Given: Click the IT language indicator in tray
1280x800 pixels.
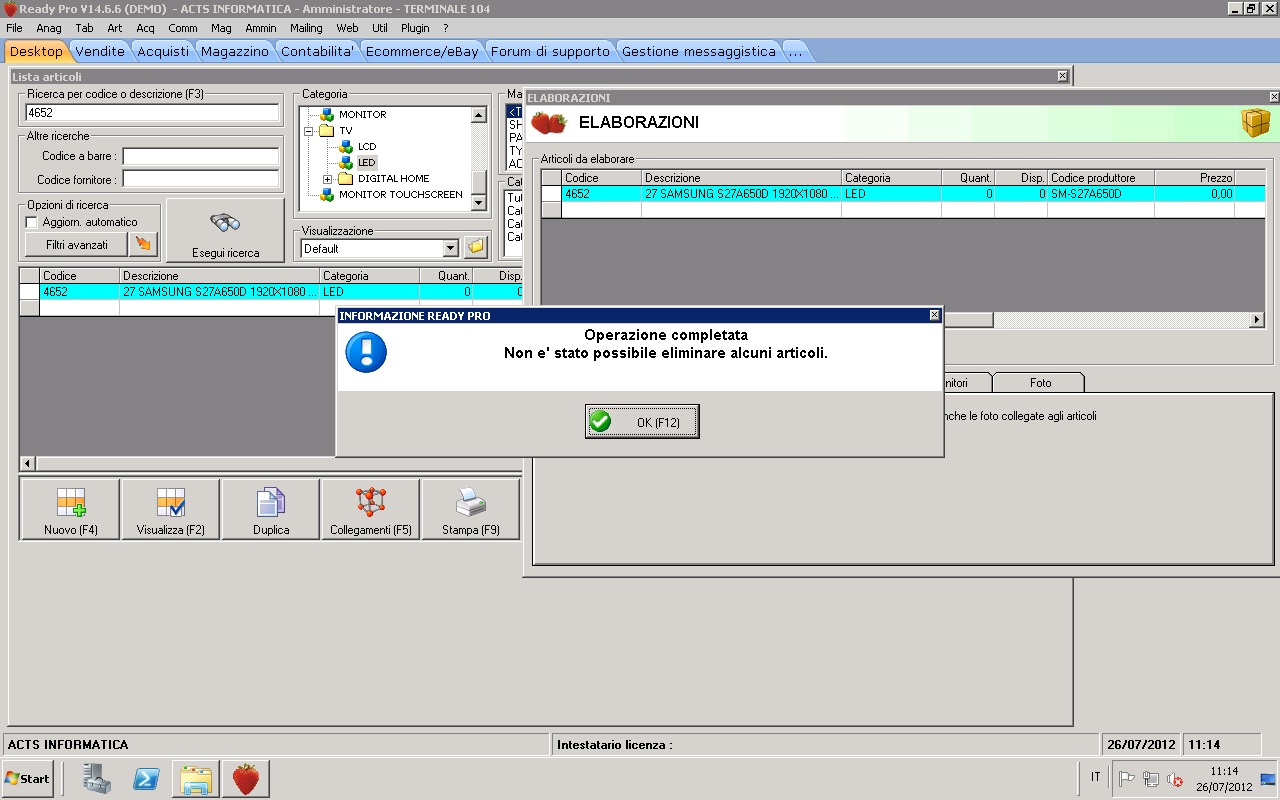Looking at the screenshot, I should point(1096,777).
